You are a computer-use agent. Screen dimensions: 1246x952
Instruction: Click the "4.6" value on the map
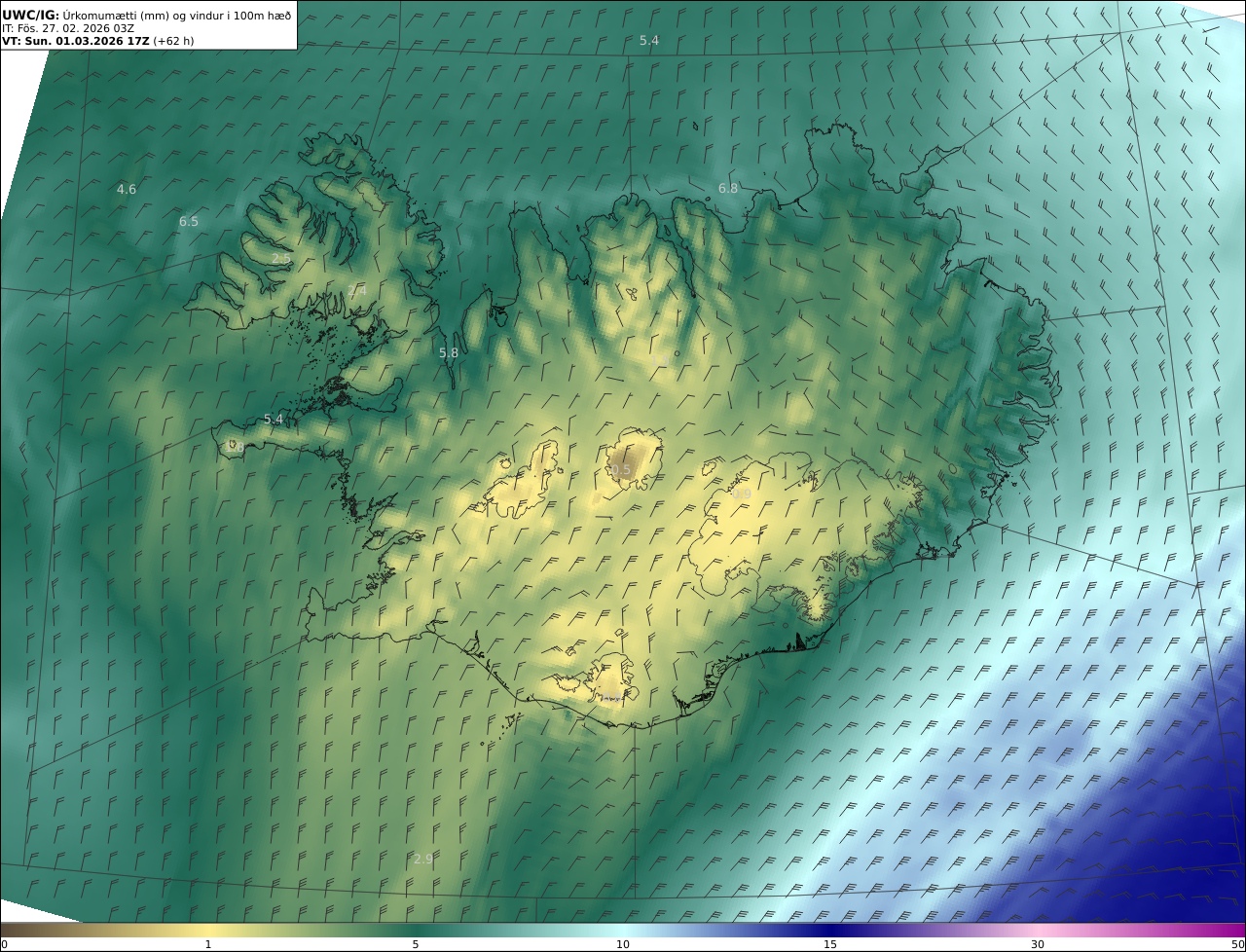point(127,189)
